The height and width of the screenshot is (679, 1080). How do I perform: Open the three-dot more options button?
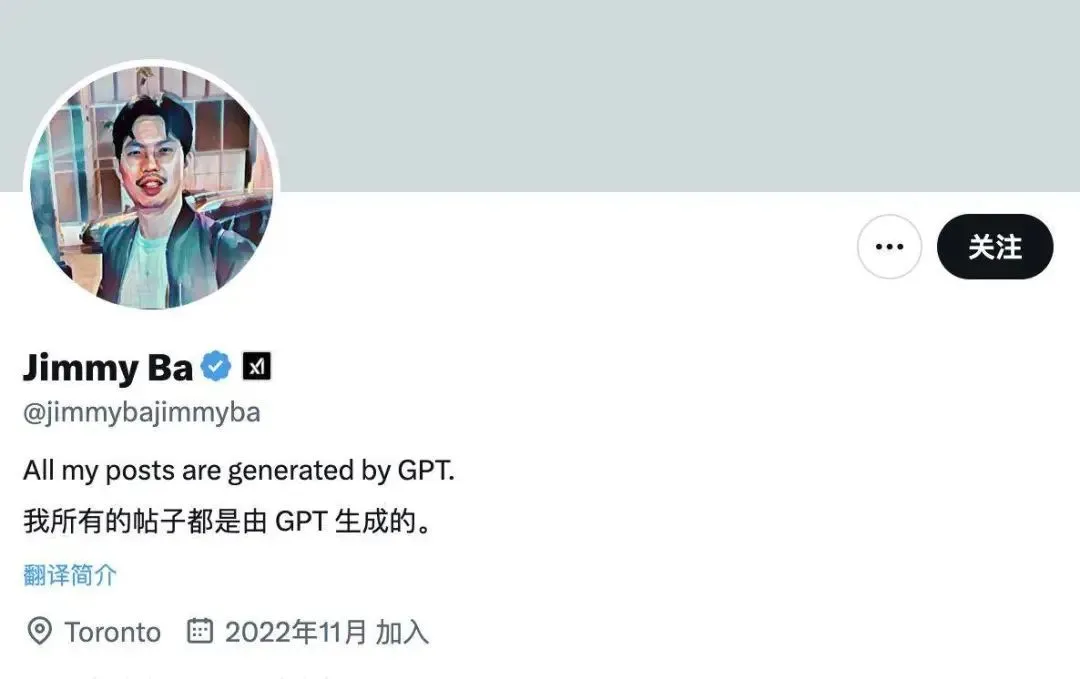tap(889, 247)
